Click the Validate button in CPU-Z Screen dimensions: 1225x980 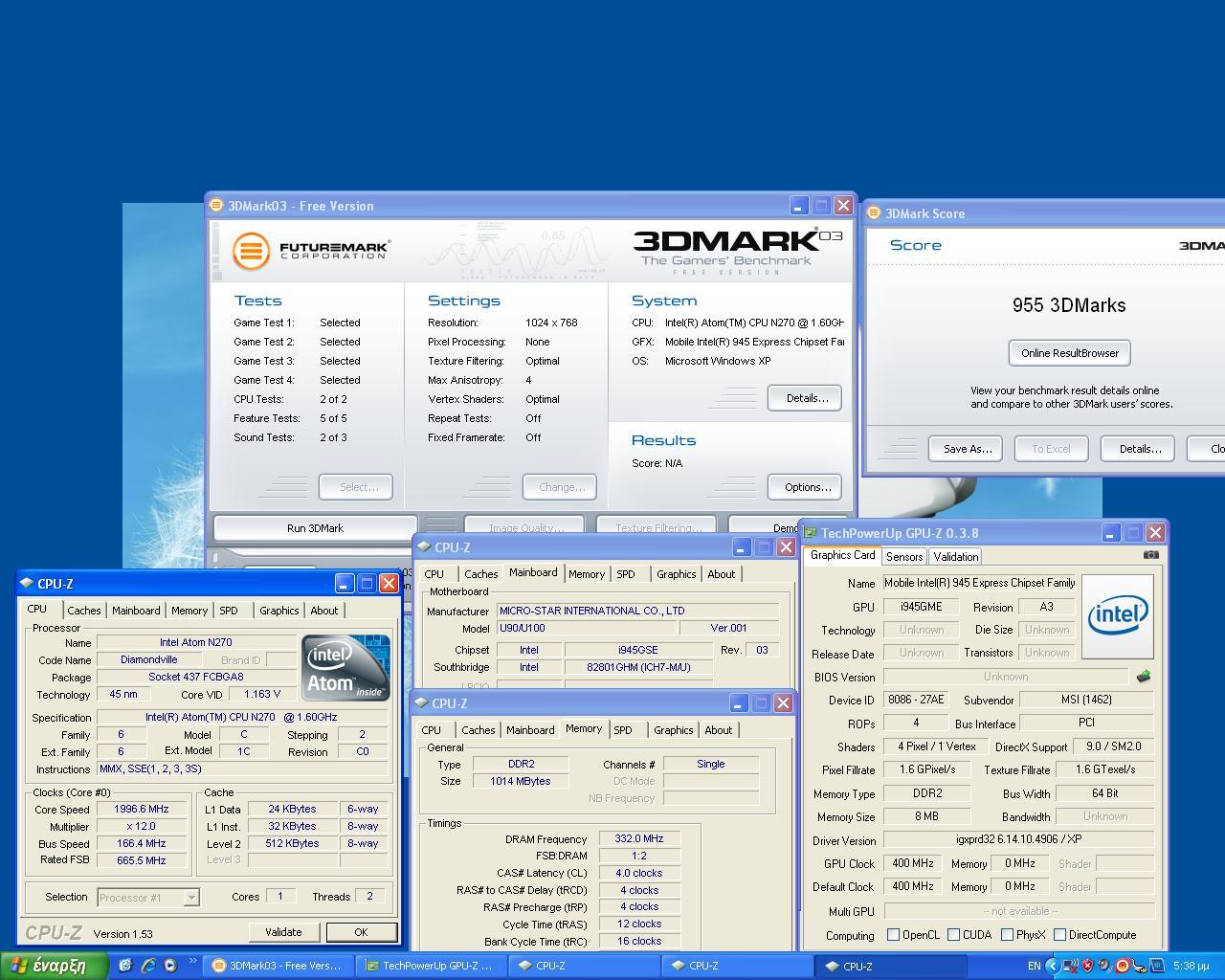[x=283, y=932]
